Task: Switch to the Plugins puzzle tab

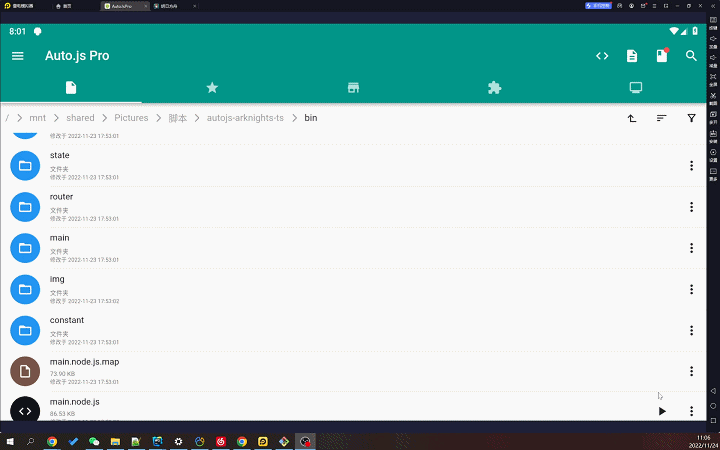Action: pyautogui.click(x=494, y=87)
